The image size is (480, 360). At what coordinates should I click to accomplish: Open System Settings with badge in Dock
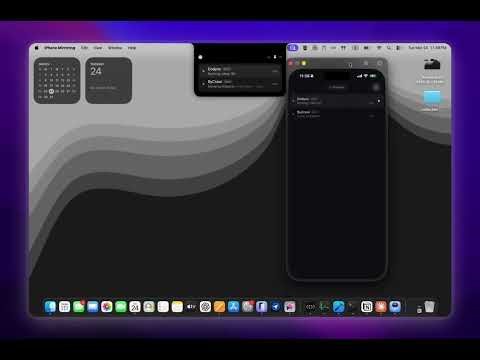pos(248,307)
